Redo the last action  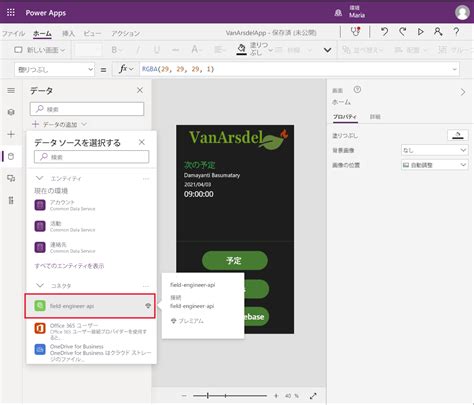403,32
